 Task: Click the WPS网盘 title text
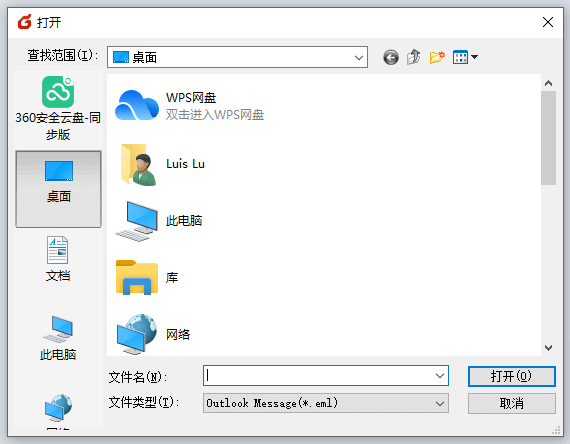coord(191,97)
